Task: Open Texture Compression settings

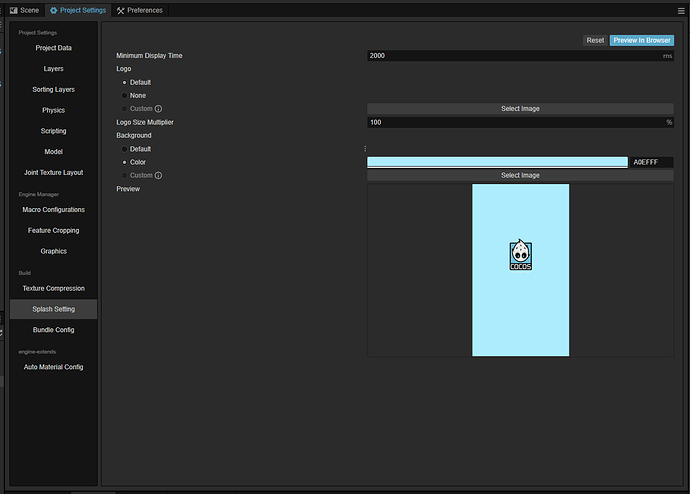Action: coord(53,289)
